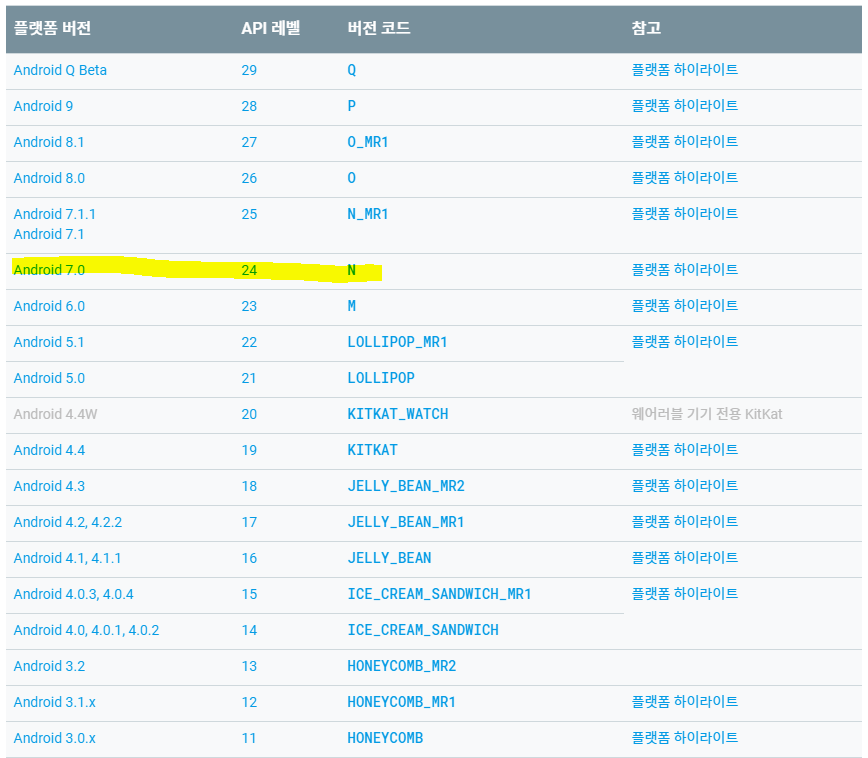Click API level 20 cell
868x758 pixels.
(249, 414)
